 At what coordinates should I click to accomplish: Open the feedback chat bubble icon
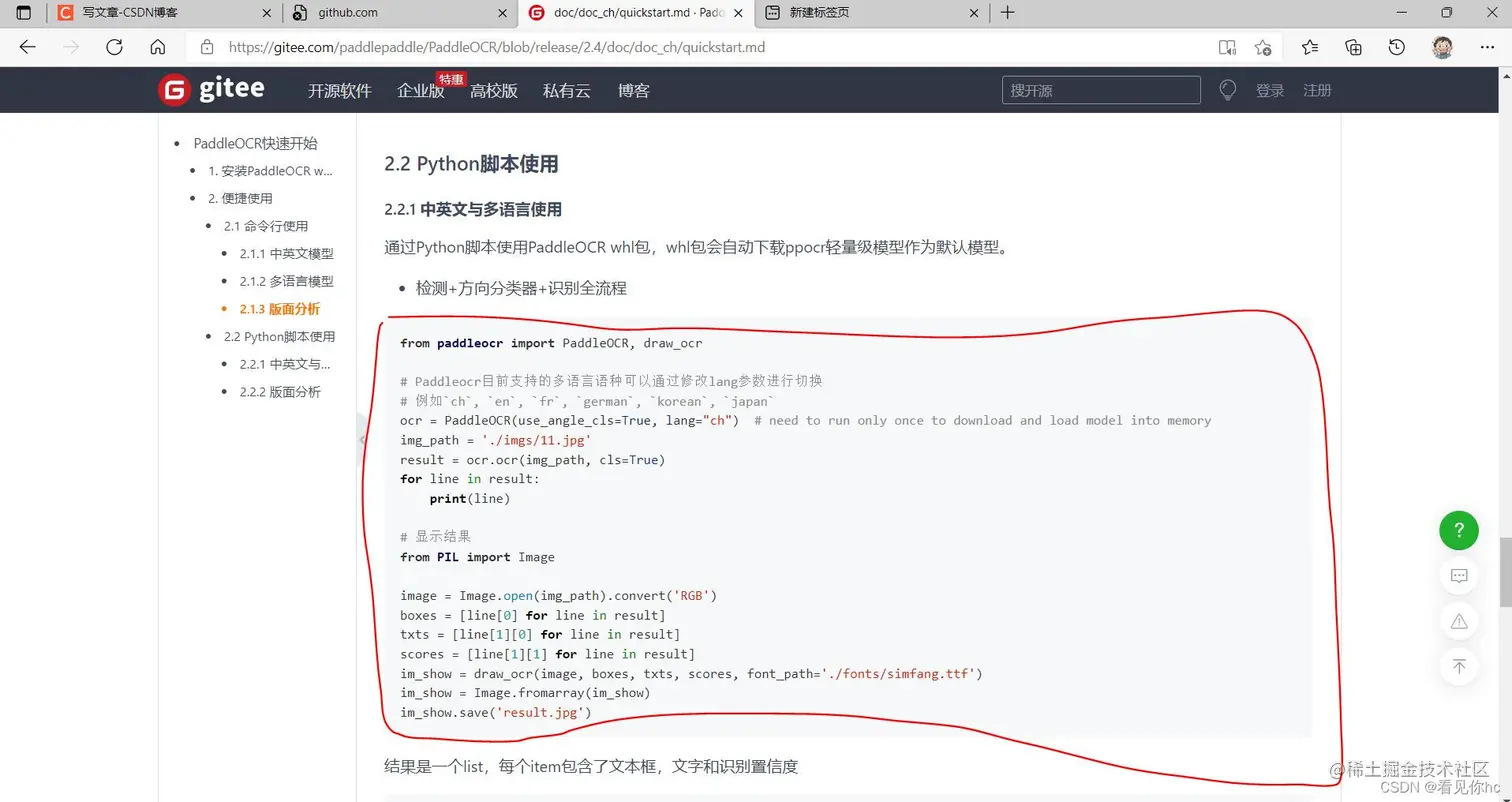pyautogui.click(x=1459, y=575)
